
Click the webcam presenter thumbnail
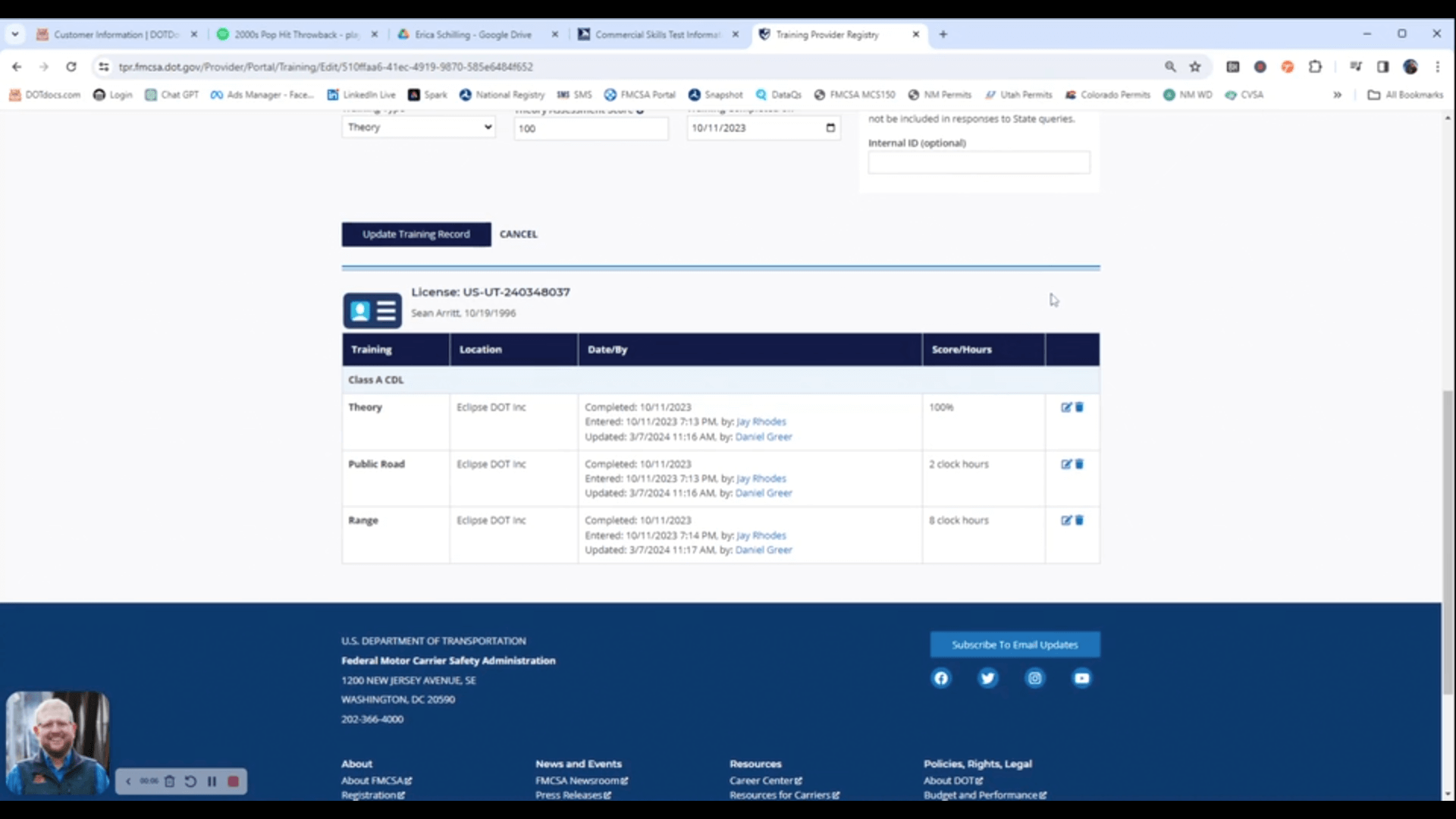click(x=58, y=743)
